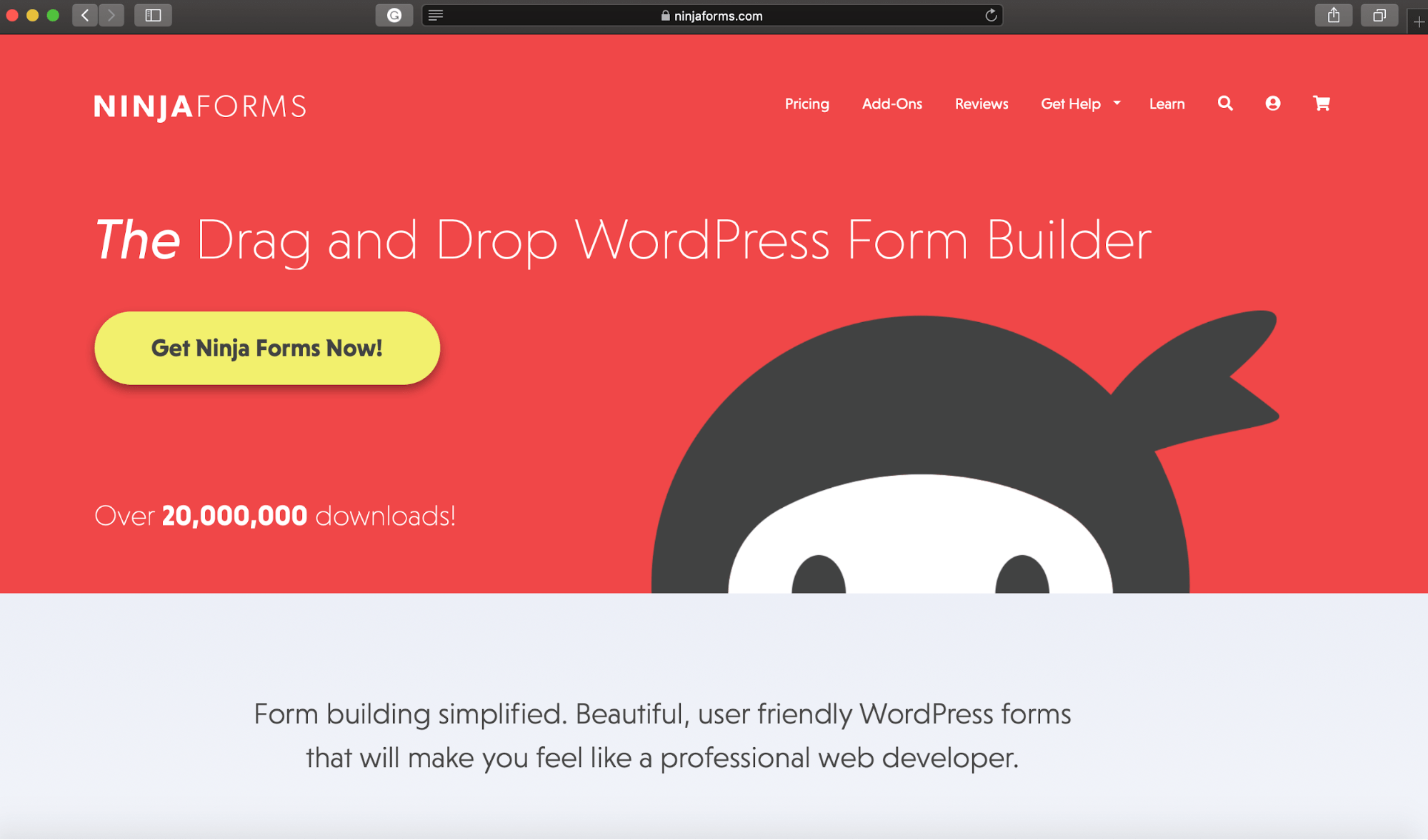Open the shopping cart icon
1428x840 pixels.
1322,104
